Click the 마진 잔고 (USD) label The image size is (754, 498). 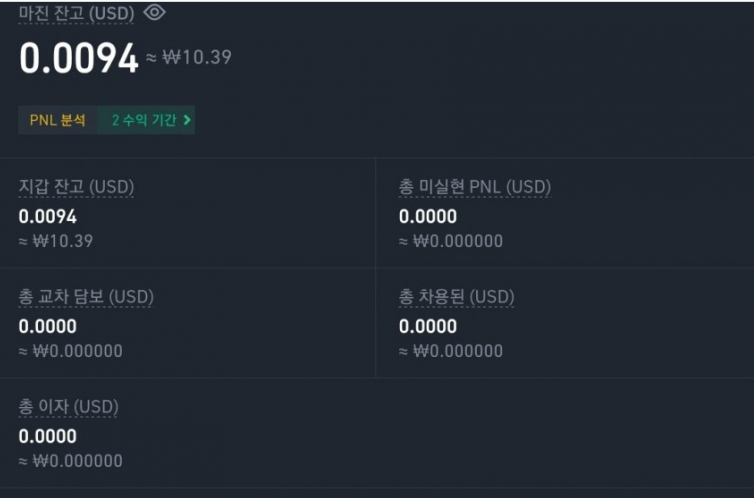77,13
